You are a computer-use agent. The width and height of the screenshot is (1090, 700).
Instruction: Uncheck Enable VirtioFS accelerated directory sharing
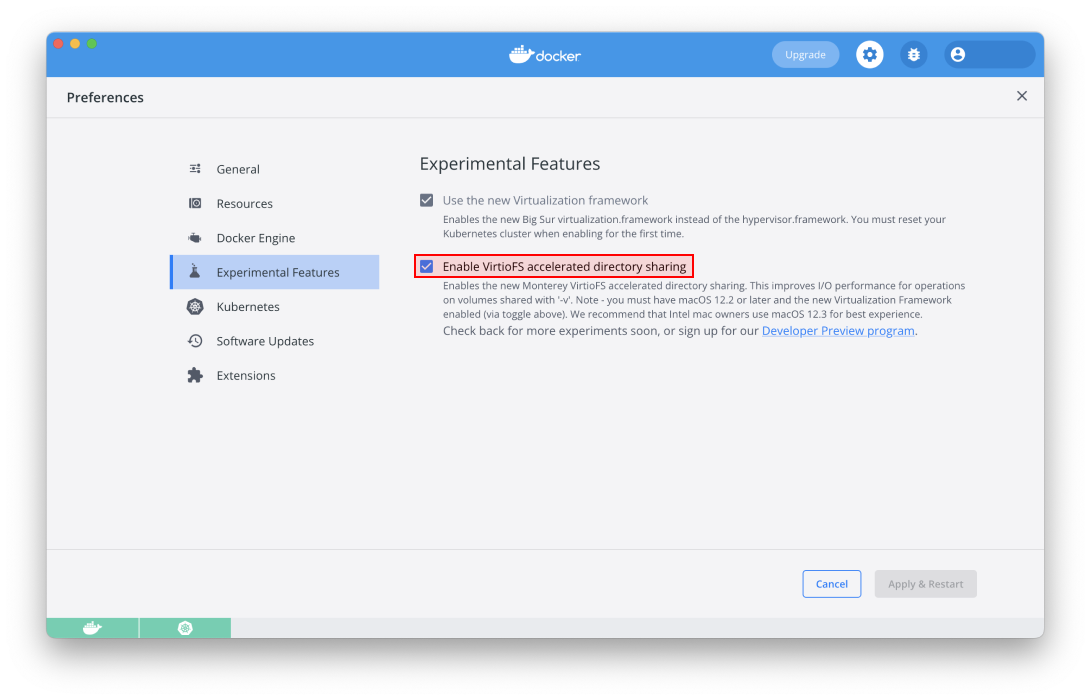pyautogui.click(x=426, y=266)
